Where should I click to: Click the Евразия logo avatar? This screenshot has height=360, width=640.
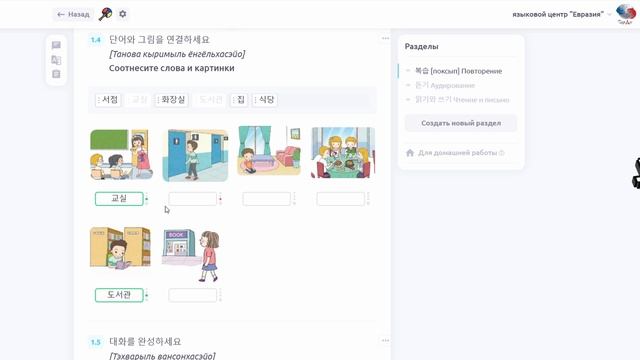pyautogui.click(x=626, y=13)
